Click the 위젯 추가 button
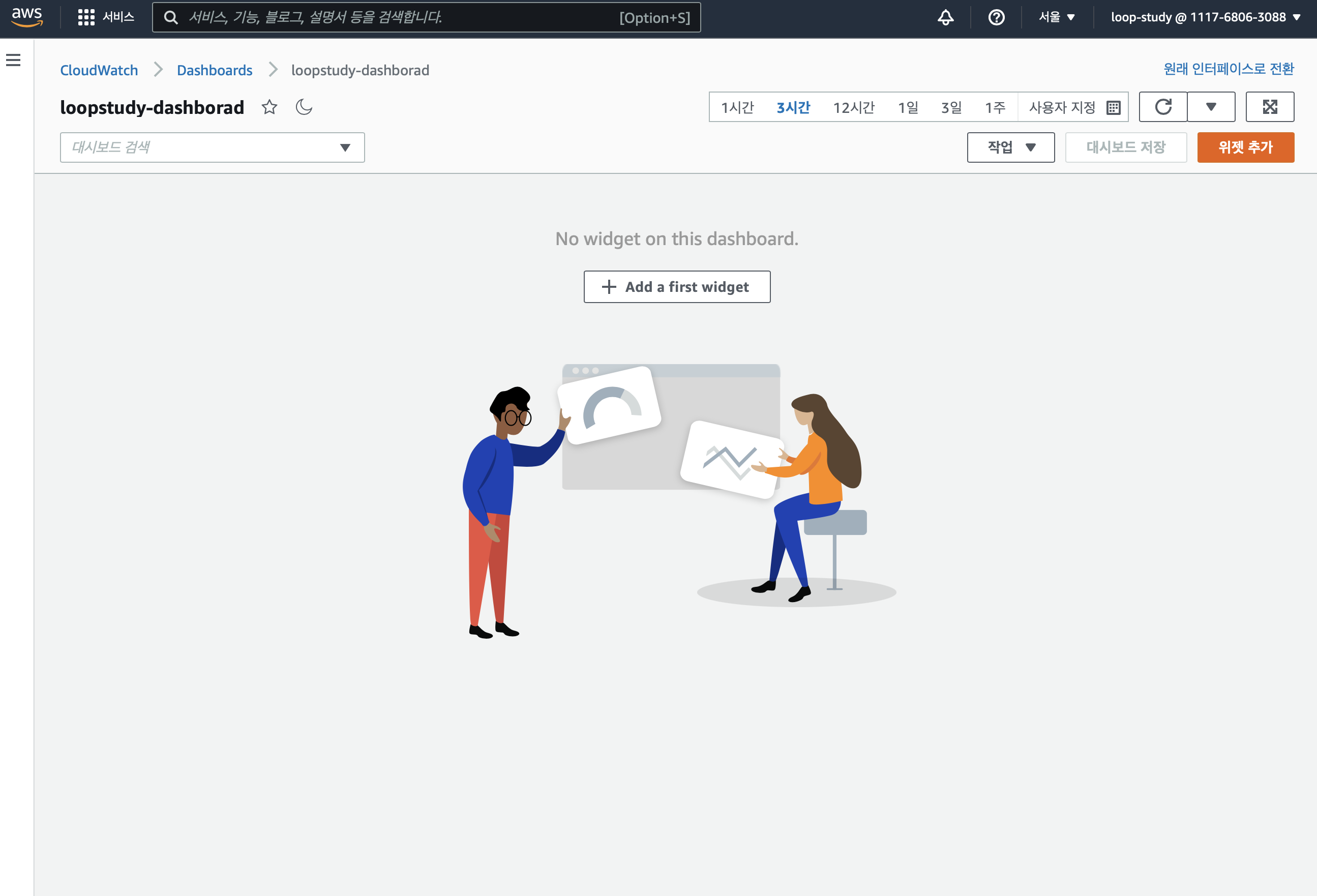Image resolution: width=1317 pixels, height=896 pixels. [x=1245, y=147]
